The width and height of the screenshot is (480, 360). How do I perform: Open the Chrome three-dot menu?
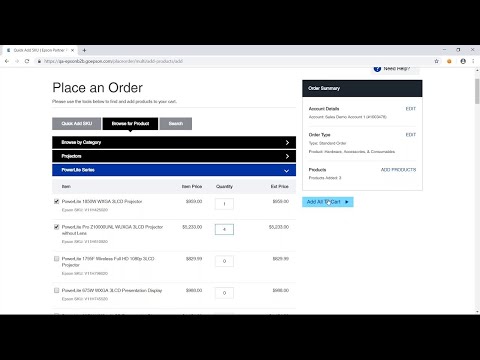pos(473,61)
